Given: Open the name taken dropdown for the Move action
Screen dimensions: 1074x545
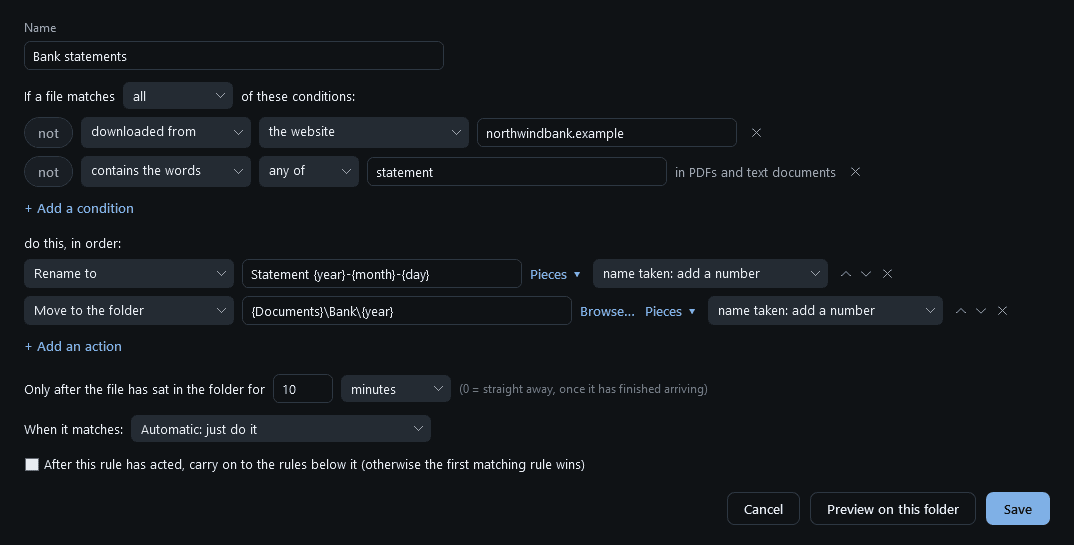Looking at the screenshot, I should (x=825, y=311).
